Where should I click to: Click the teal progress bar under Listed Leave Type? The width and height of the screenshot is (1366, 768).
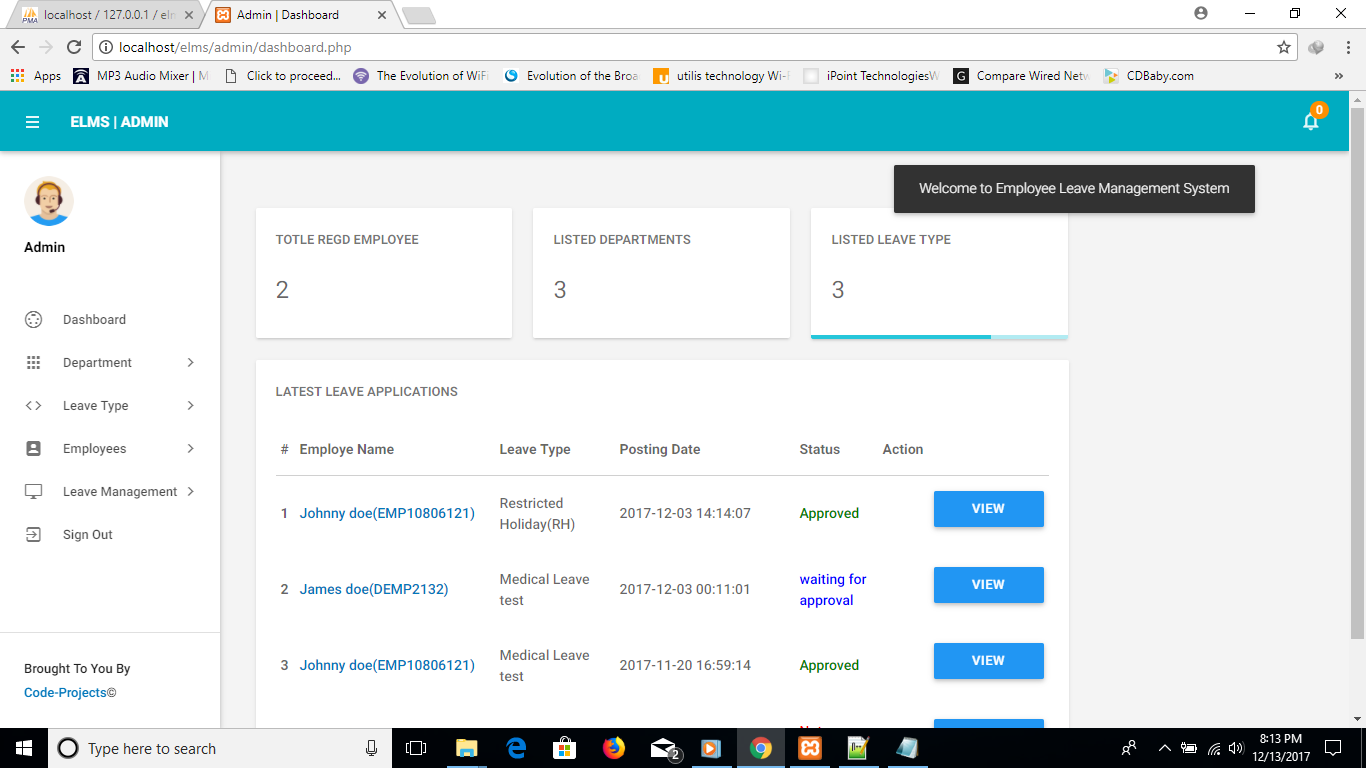pyautogui.click(x=900, y=338)
